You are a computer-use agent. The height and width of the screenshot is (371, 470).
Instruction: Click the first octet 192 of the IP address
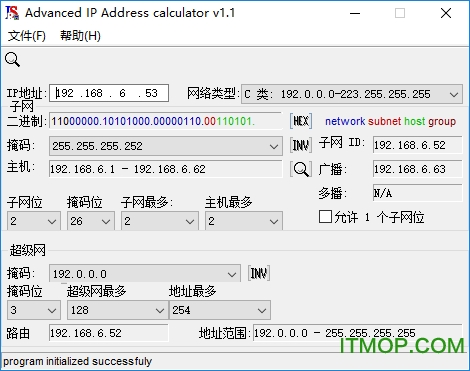(65, 93)
